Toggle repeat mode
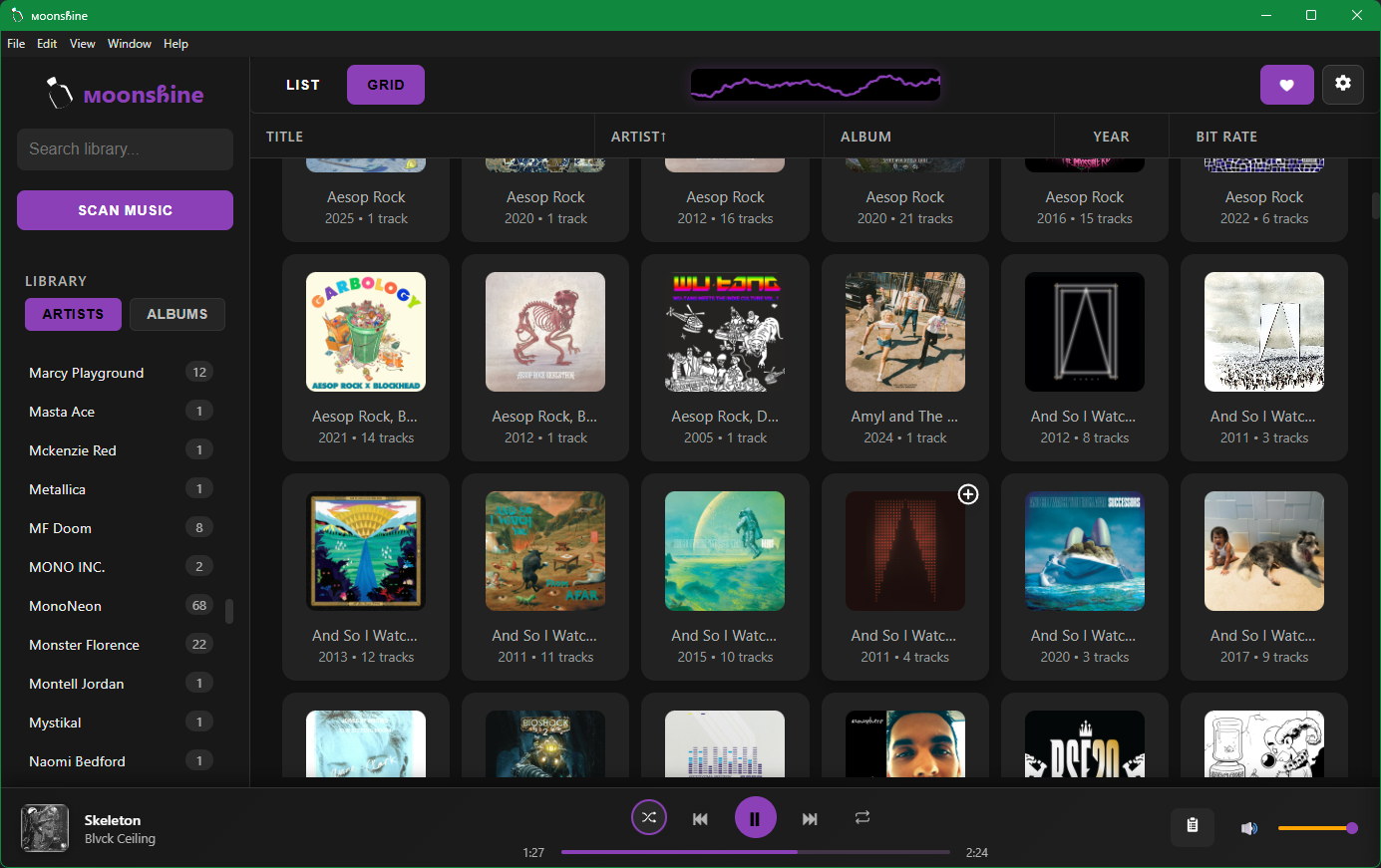 pos(863,817)
